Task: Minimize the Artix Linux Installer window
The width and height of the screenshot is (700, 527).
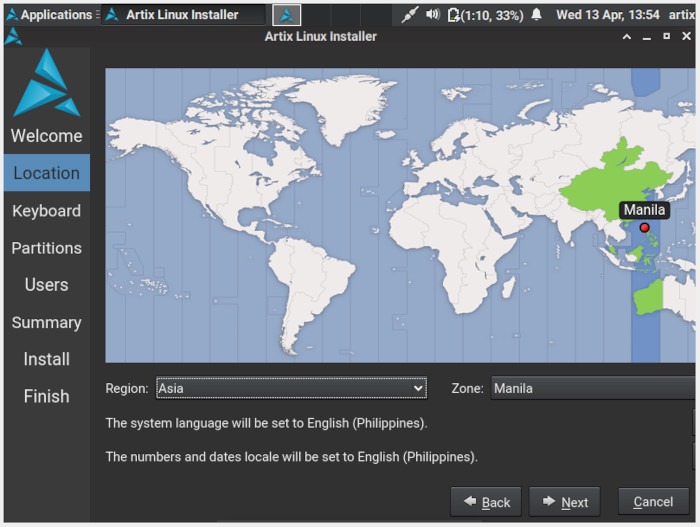Action: (646, 38)
